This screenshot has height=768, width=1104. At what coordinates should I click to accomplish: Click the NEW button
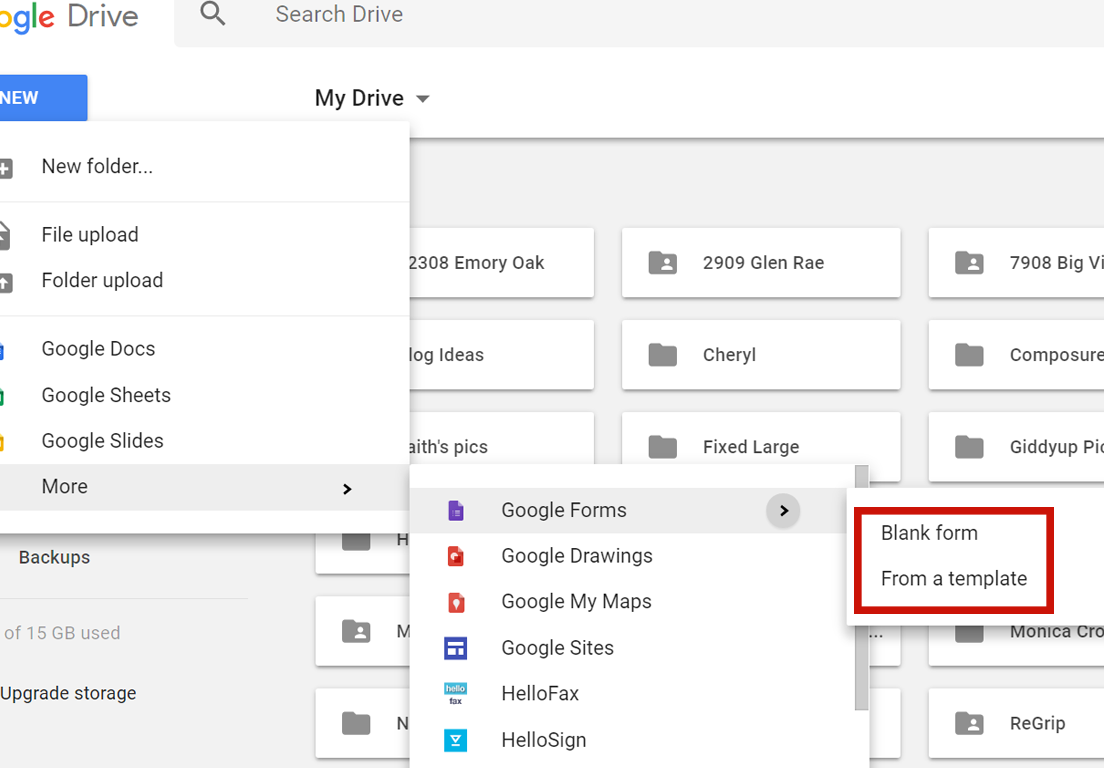[x=43, y=98]
